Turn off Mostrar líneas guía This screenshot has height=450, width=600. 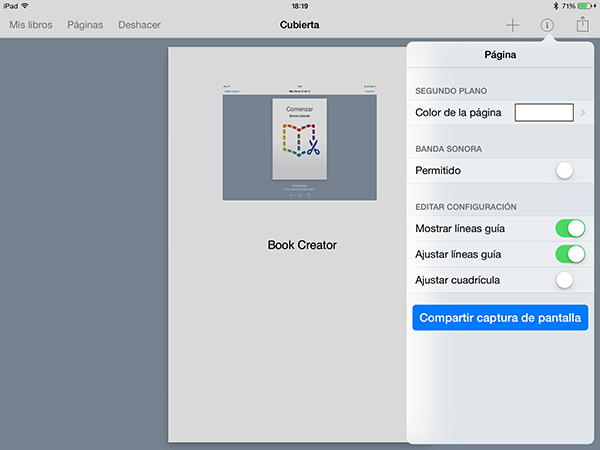pyautogui.click(x=570, y=228)
